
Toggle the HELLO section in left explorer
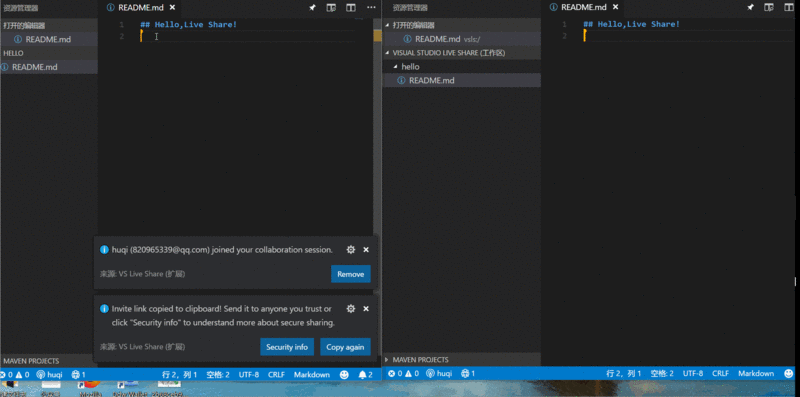tap(49, 53)
